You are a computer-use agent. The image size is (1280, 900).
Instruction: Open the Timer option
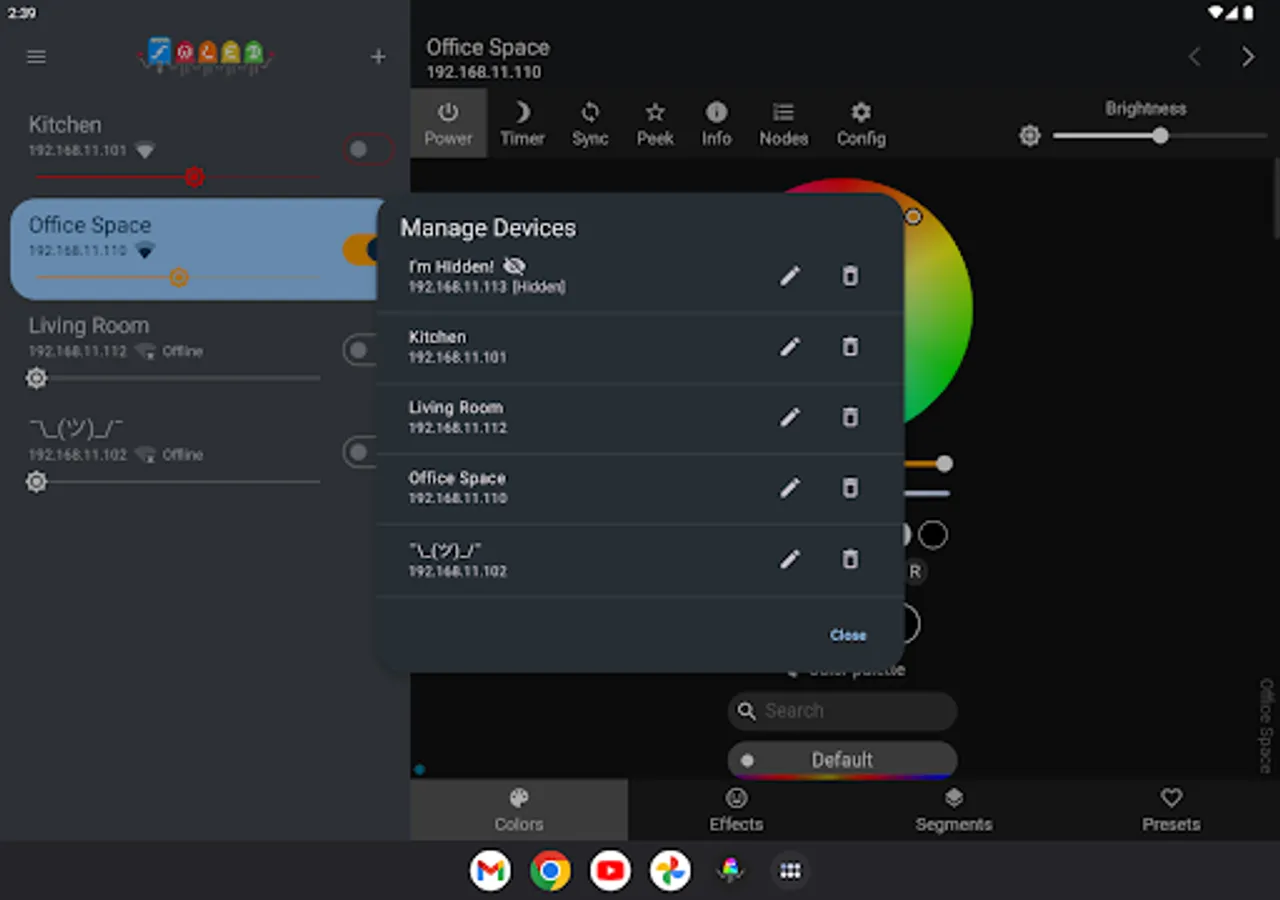522,124
